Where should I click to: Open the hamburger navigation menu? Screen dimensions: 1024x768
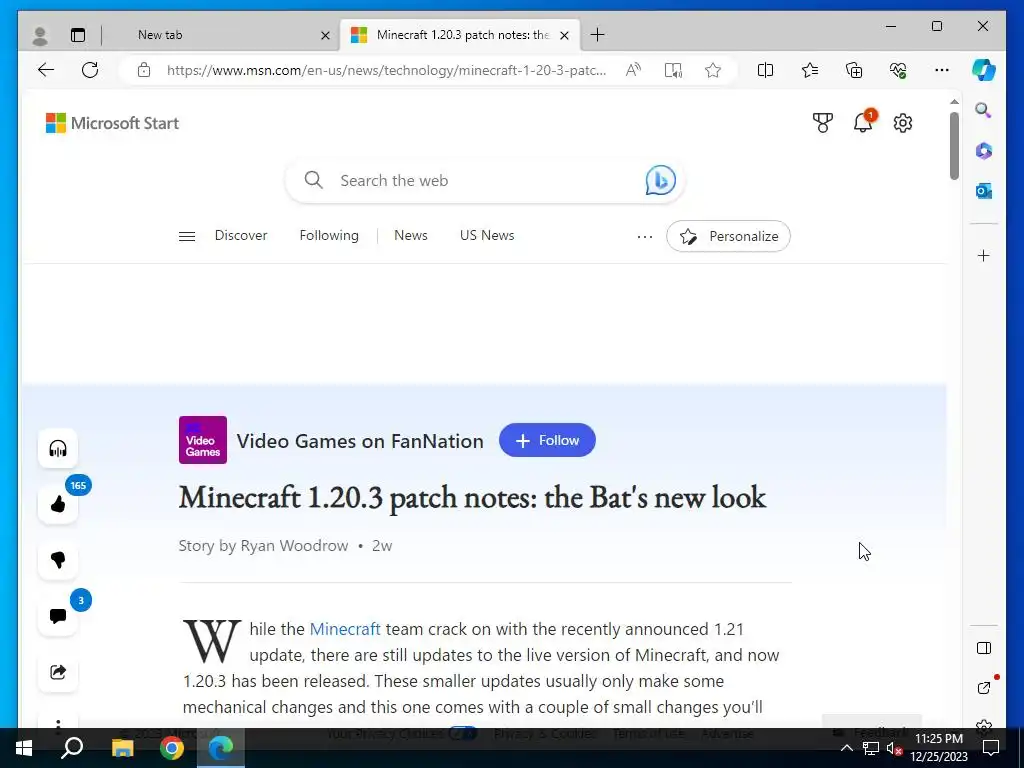[187, 236]
